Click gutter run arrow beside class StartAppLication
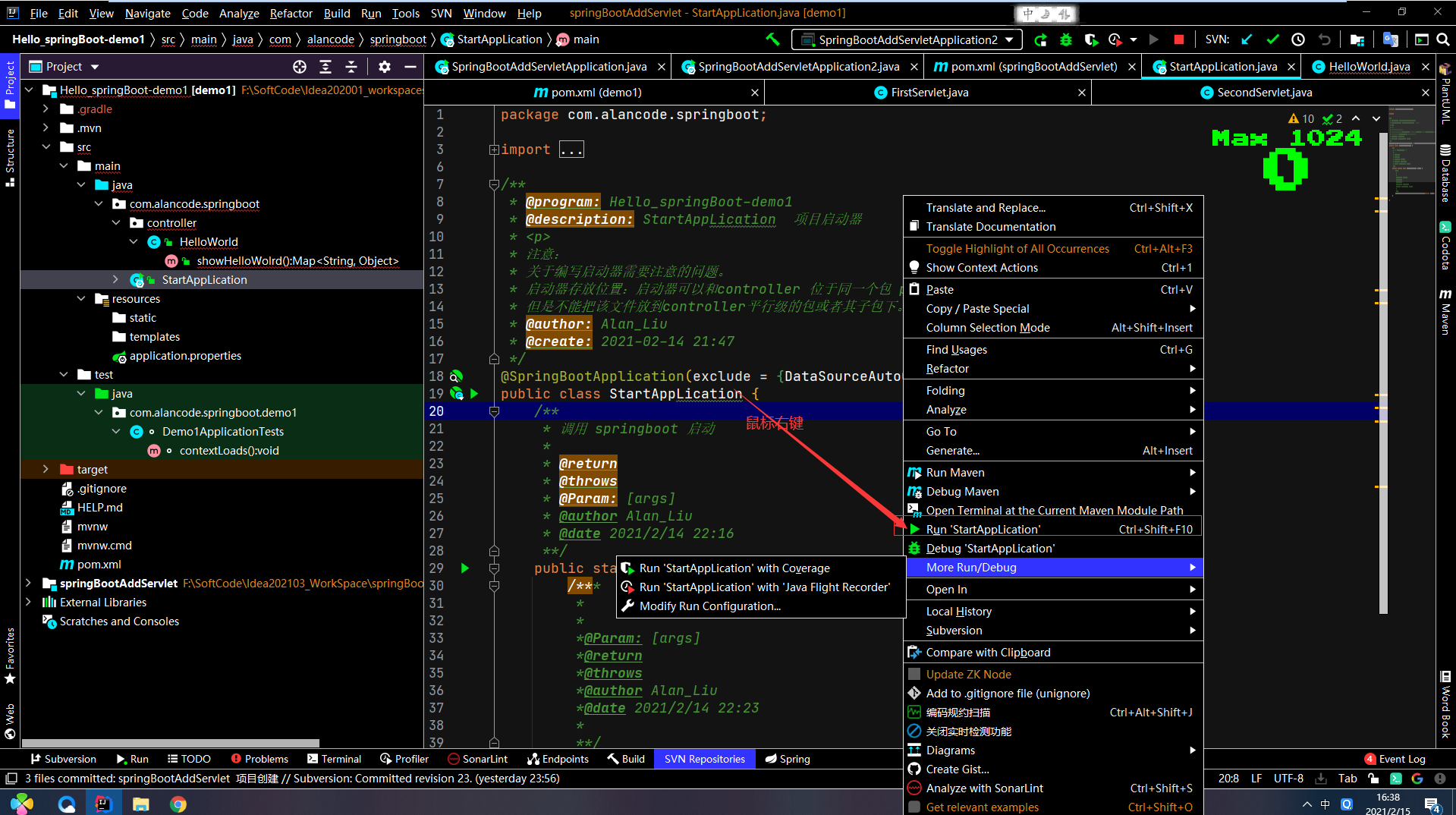 point(474,394)
